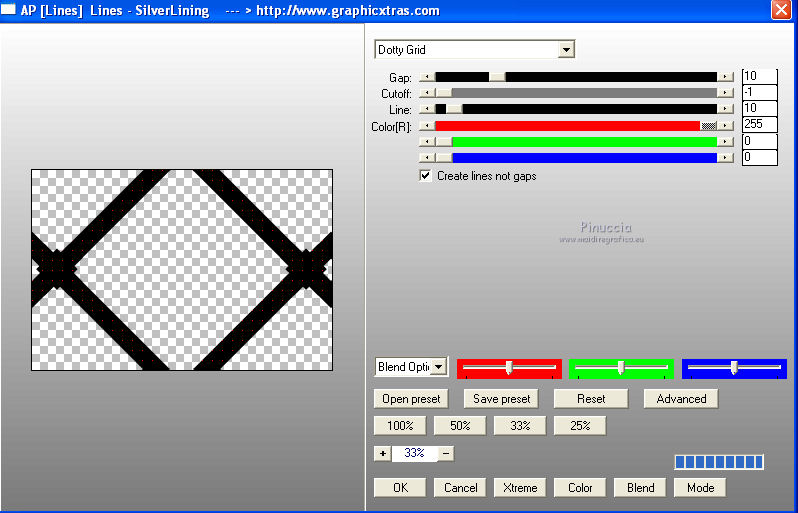The image size is (798, 513).
Task: Open the Advanced settings button
Action: [681, 399]
